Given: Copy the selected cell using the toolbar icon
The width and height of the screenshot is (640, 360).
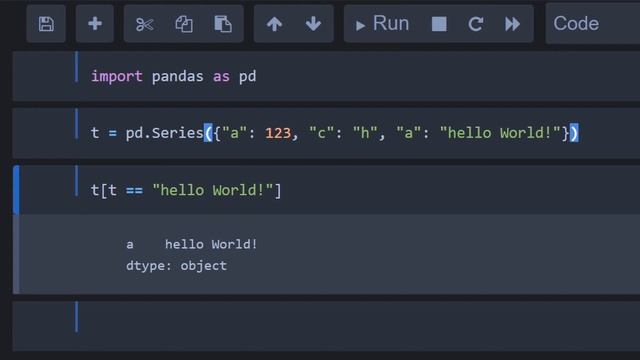Looking at the screenshot, I should 184,24.
